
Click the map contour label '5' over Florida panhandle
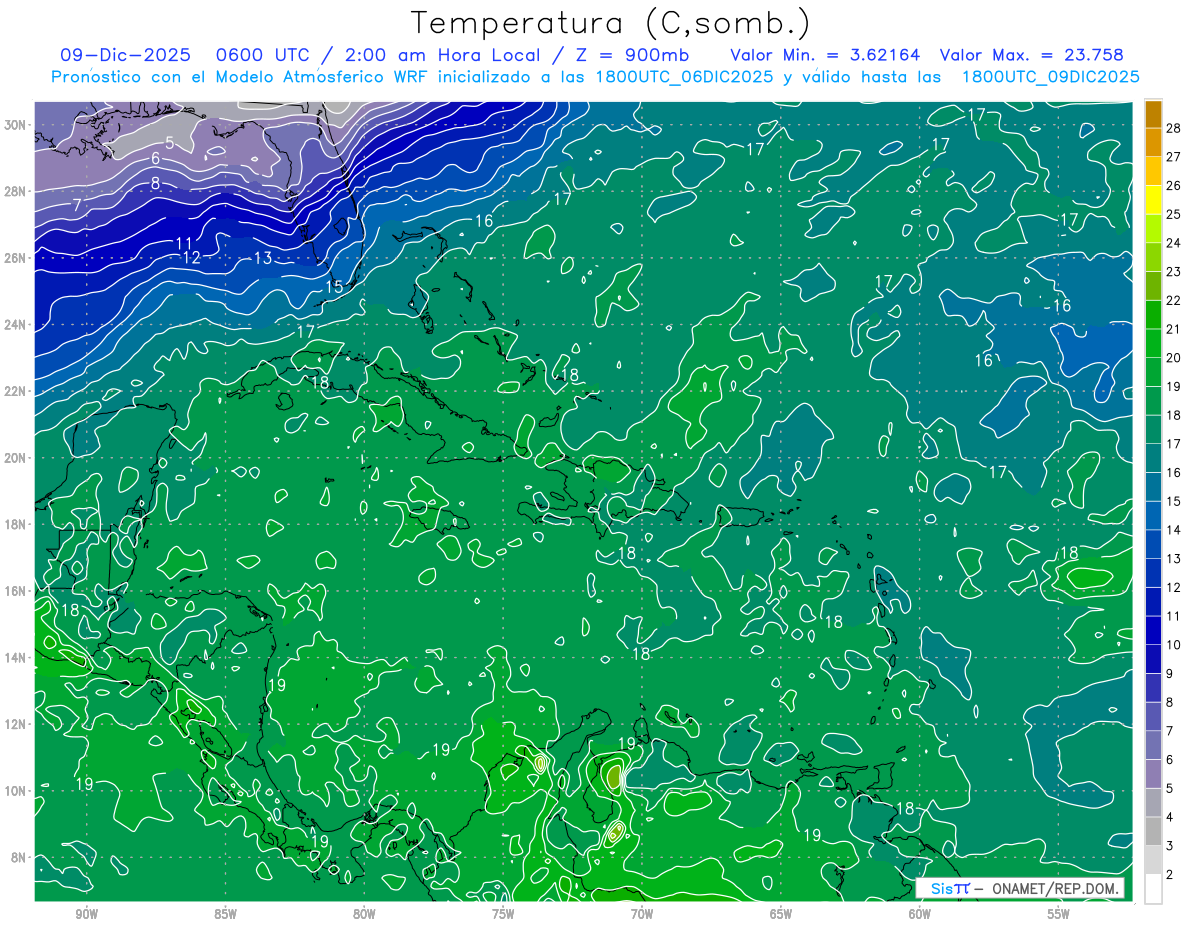pyautogui.click(x=169, y=143)
